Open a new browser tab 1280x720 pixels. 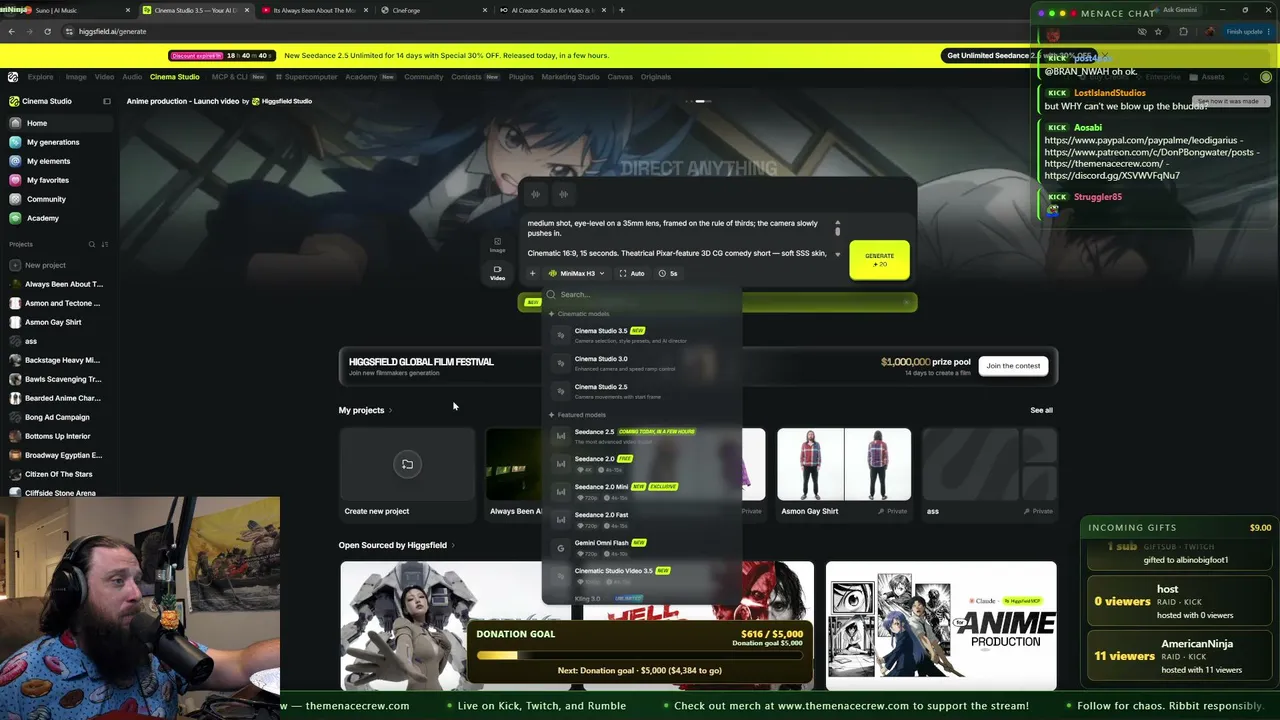tap(622, 10)
